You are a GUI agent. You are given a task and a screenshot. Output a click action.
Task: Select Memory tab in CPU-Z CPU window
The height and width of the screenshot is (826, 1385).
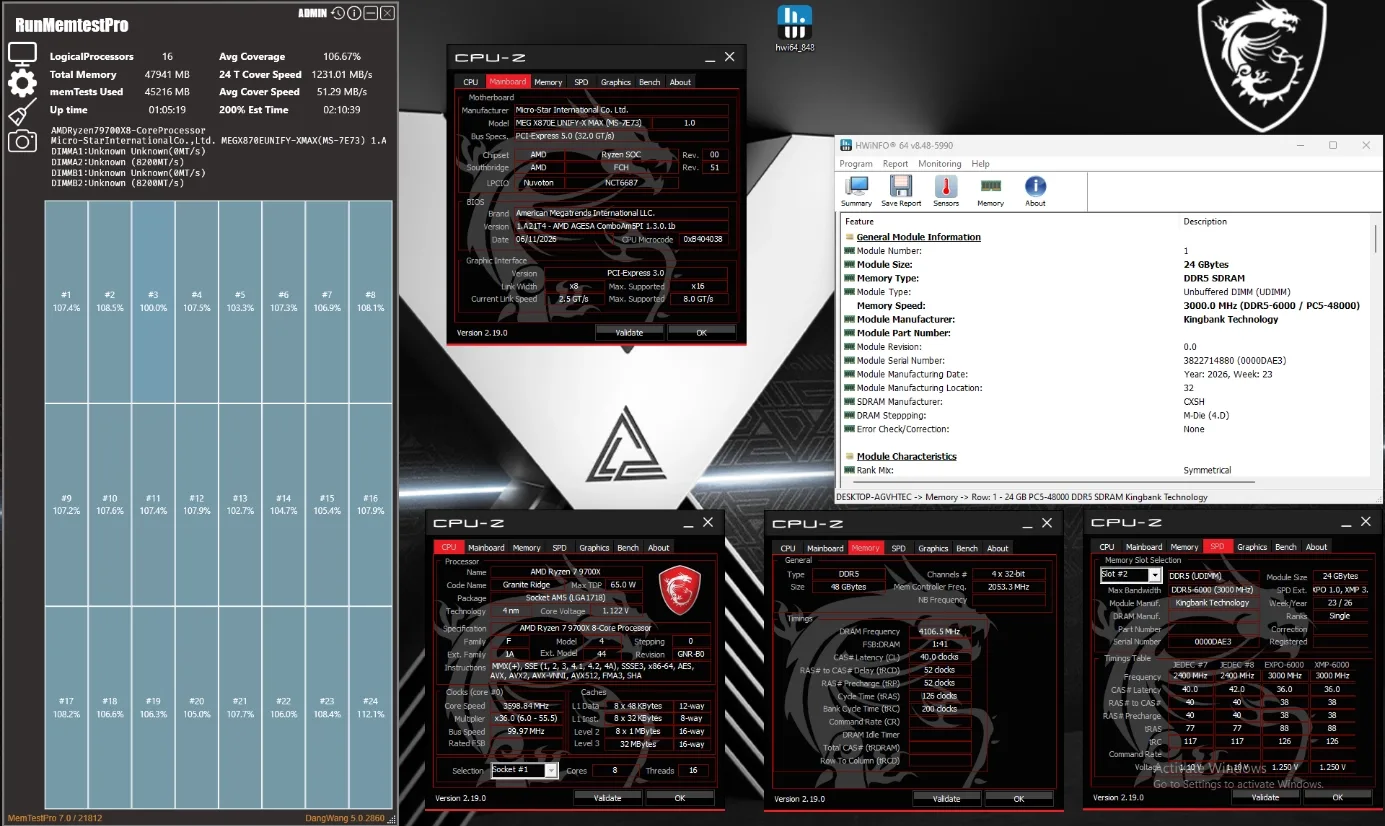point(527,548)
